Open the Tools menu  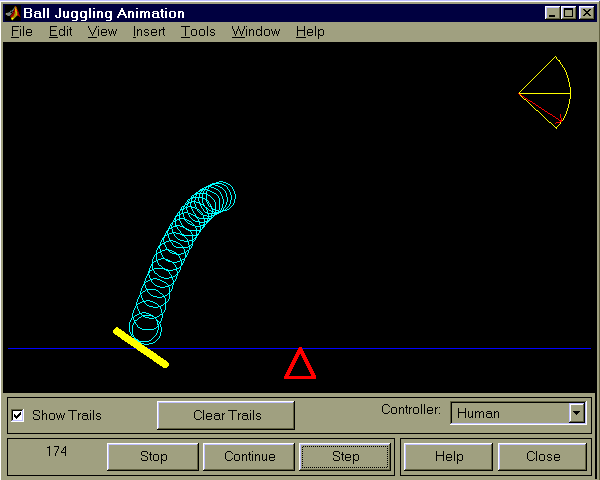(198, 32)
